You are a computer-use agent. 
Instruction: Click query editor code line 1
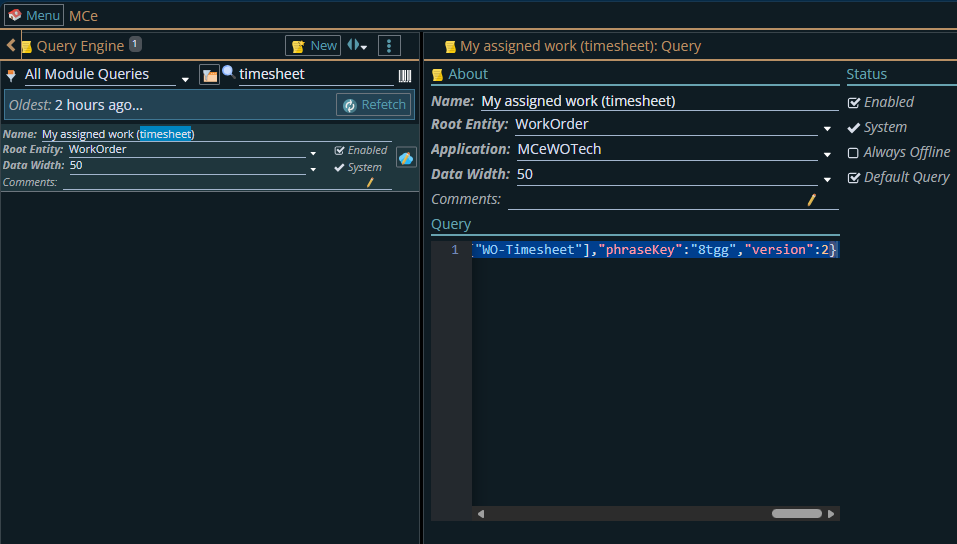(655, 250)
